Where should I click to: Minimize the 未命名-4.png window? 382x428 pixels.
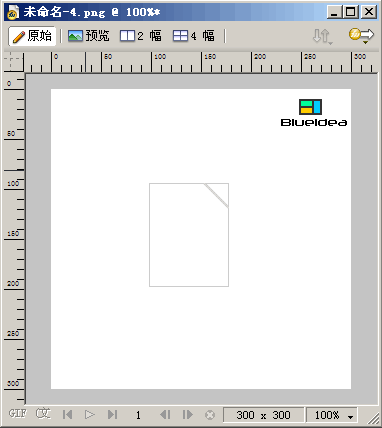(x=334, y=12)
